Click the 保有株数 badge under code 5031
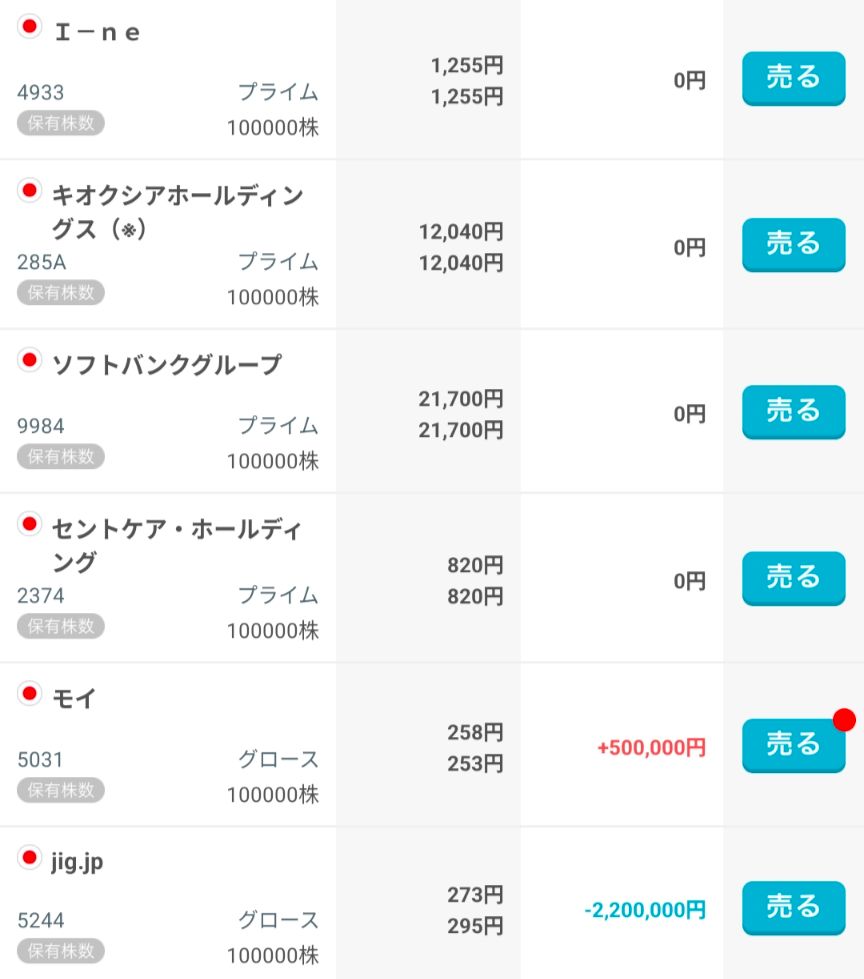864x979 pixels. [61, 790]
